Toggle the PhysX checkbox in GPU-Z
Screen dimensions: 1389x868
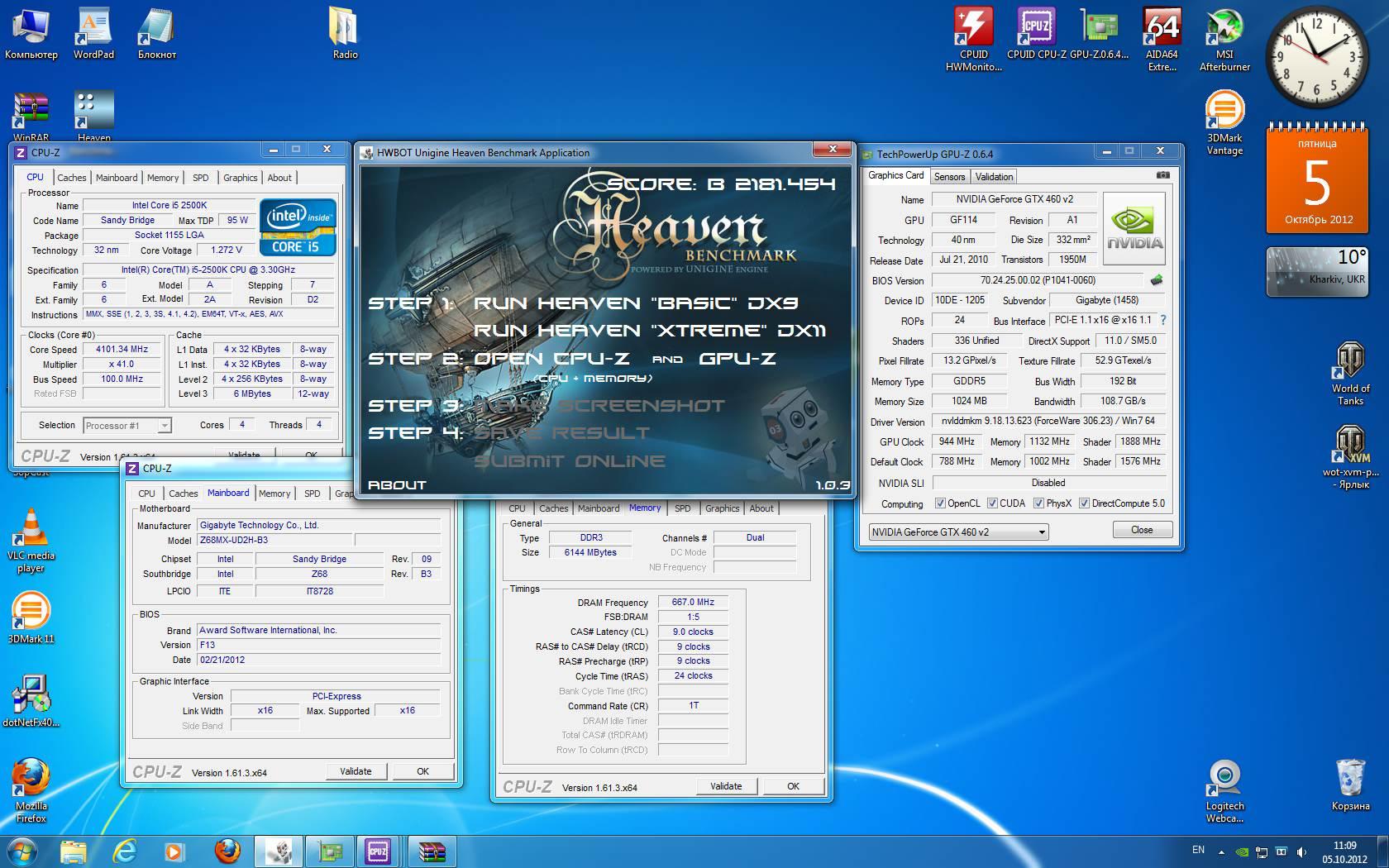[x=1038, y=503]
